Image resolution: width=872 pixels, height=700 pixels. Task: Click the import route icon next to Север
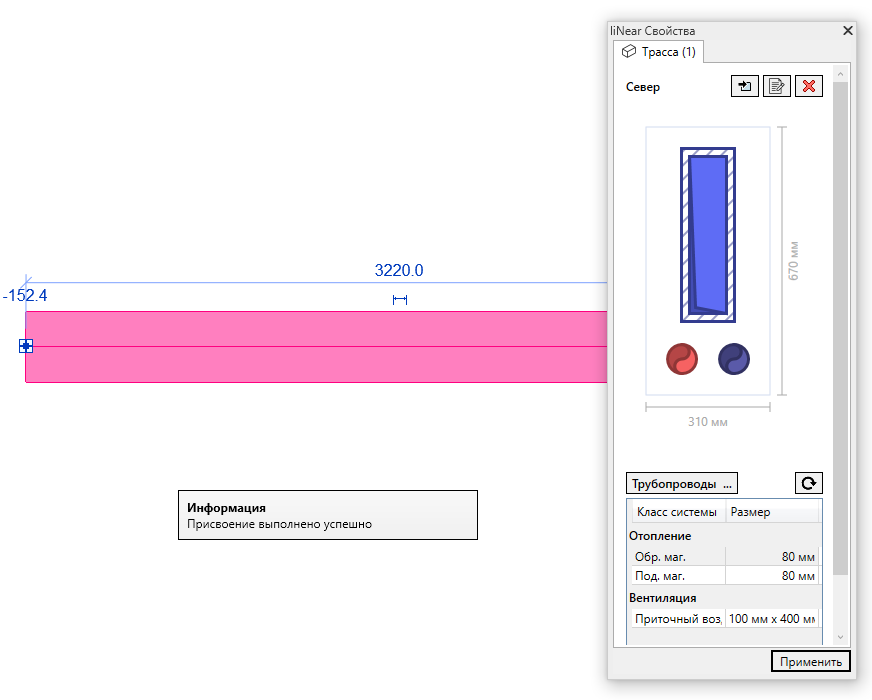745,86
